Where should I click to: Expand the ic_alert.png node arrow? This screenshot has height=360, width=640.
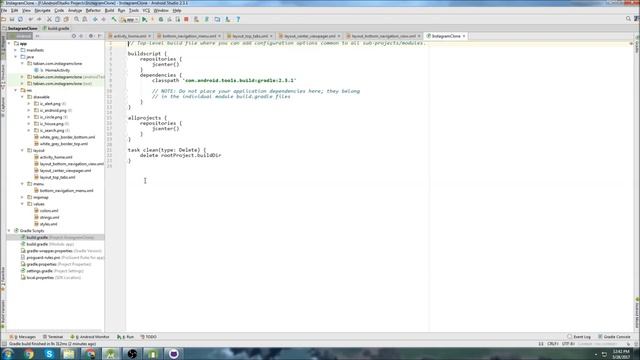coord(29,104)
